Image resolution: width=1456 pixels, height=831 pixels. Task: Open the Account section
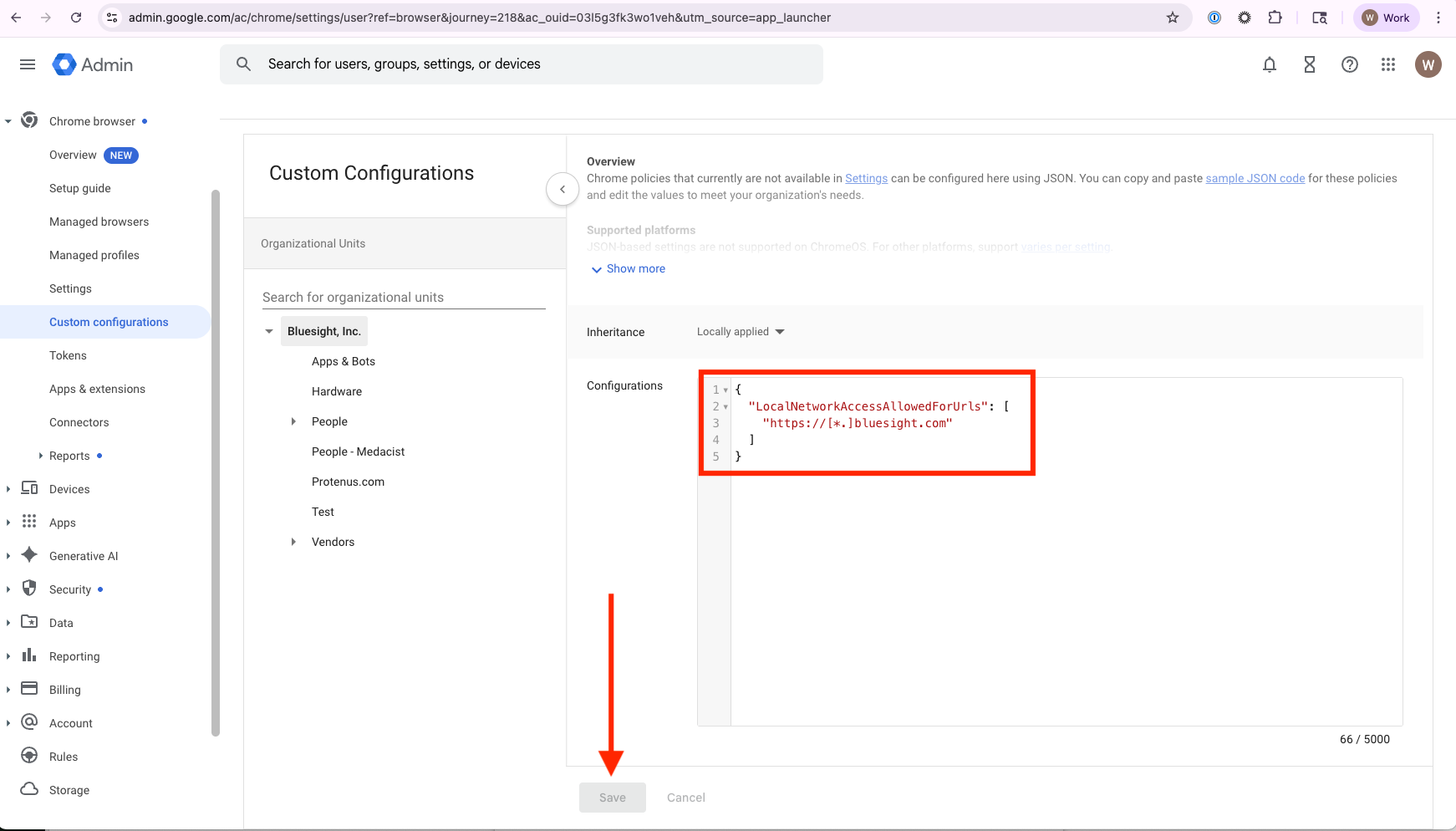[x=71, y=723]
